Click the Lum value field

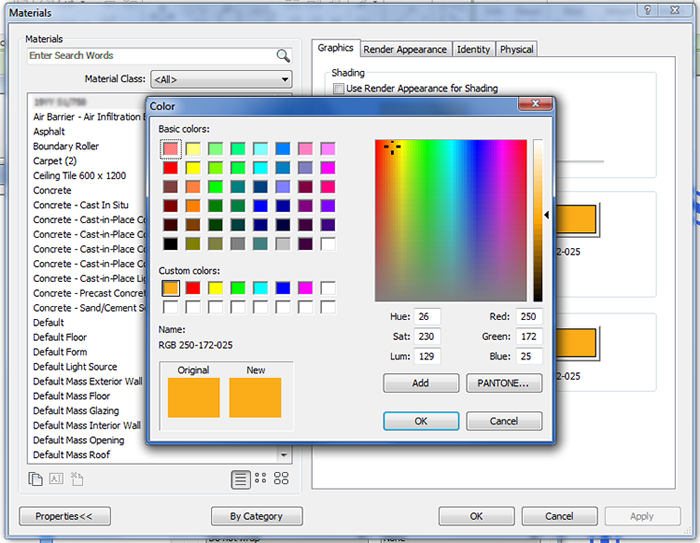click(x=427, y=356)
